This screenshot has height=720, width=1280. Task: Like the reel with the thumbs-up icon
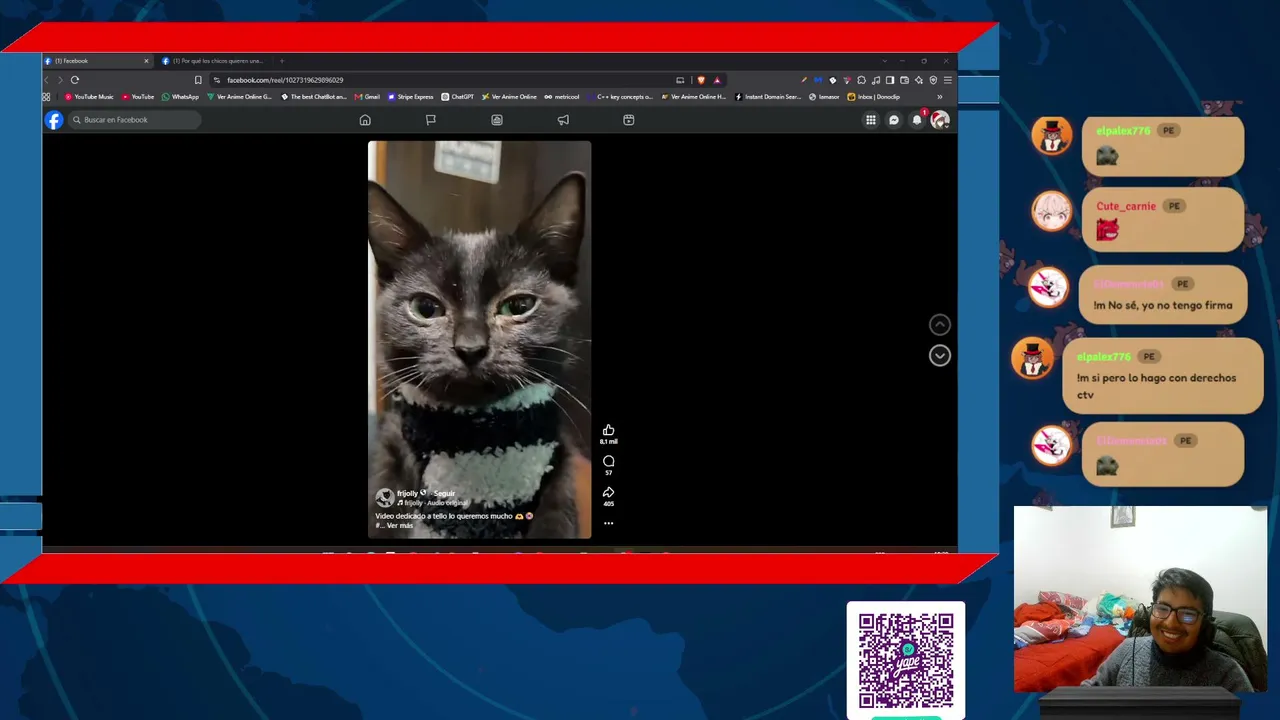pos(608,430)
